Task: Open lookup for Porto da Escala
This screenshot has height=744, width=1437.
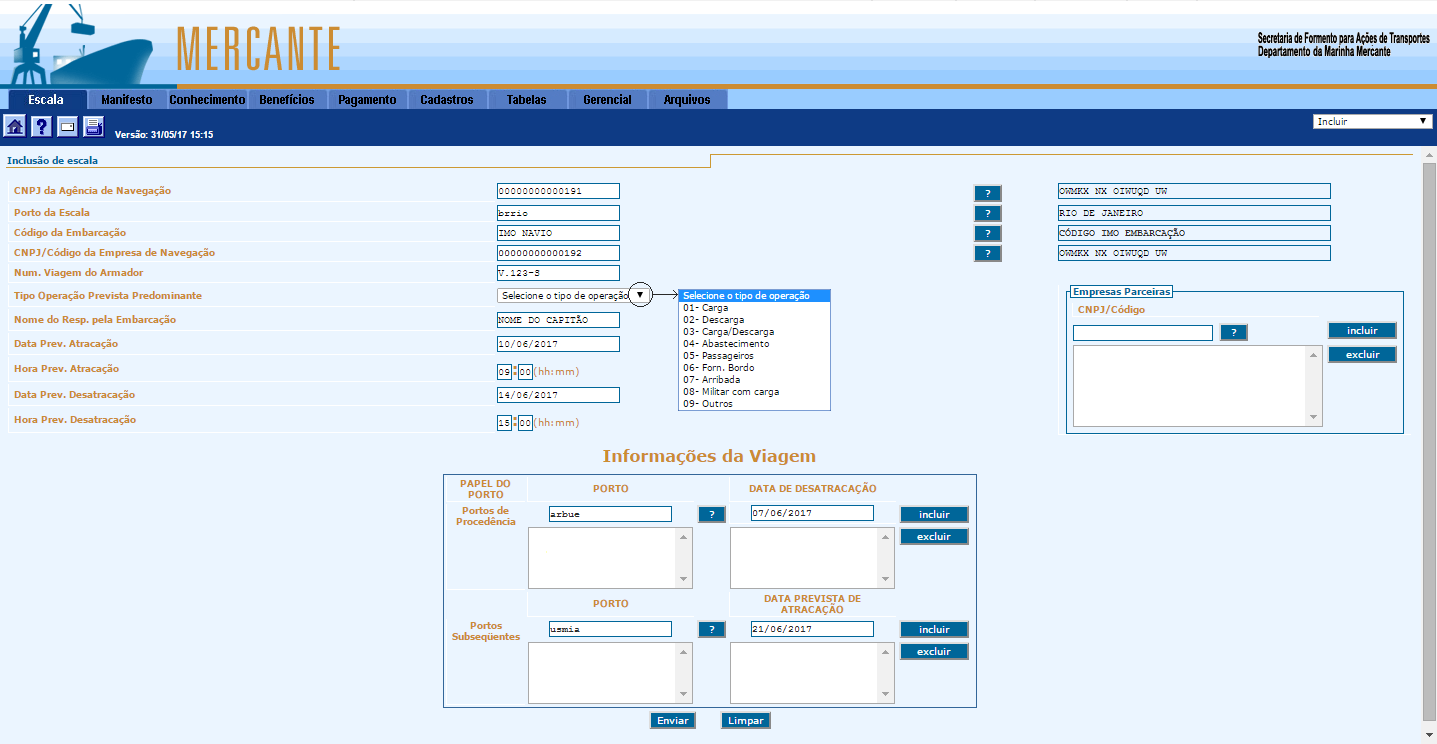Action: [x=987, y=213]
